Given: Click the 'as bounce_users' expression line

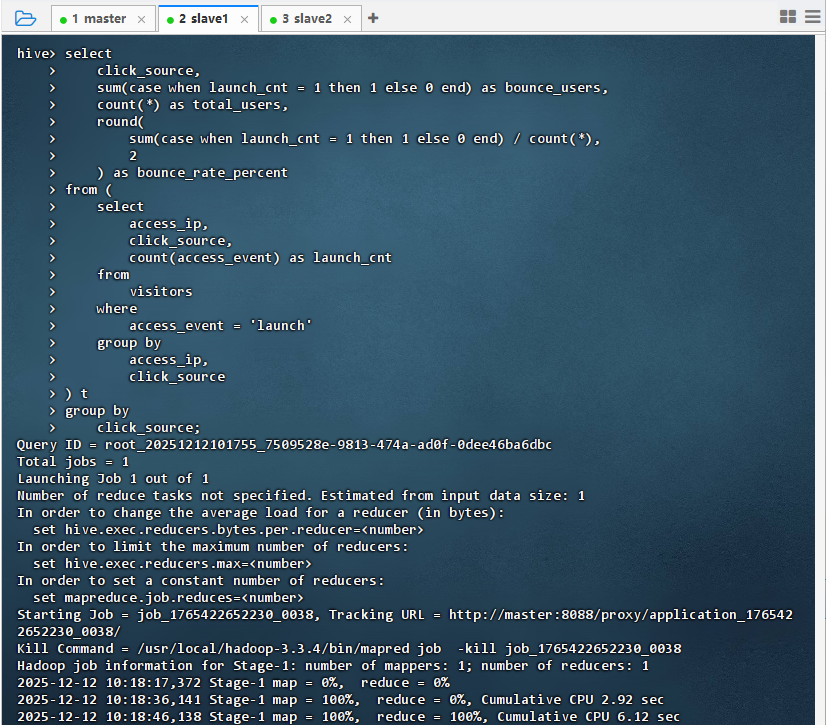Looking at the screenshot, I should (x=352, y=88).
